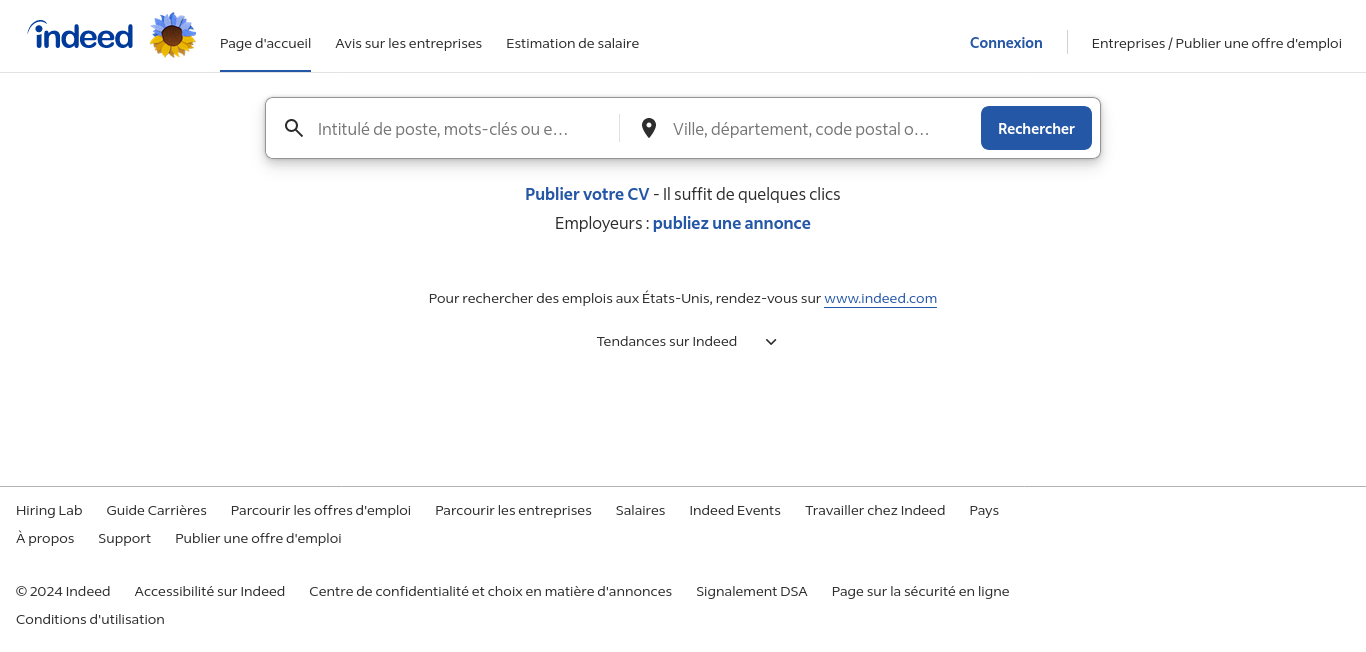Click the magnifying glass search icon
This screenshot has width=1366, height=652.
point(294,128)
